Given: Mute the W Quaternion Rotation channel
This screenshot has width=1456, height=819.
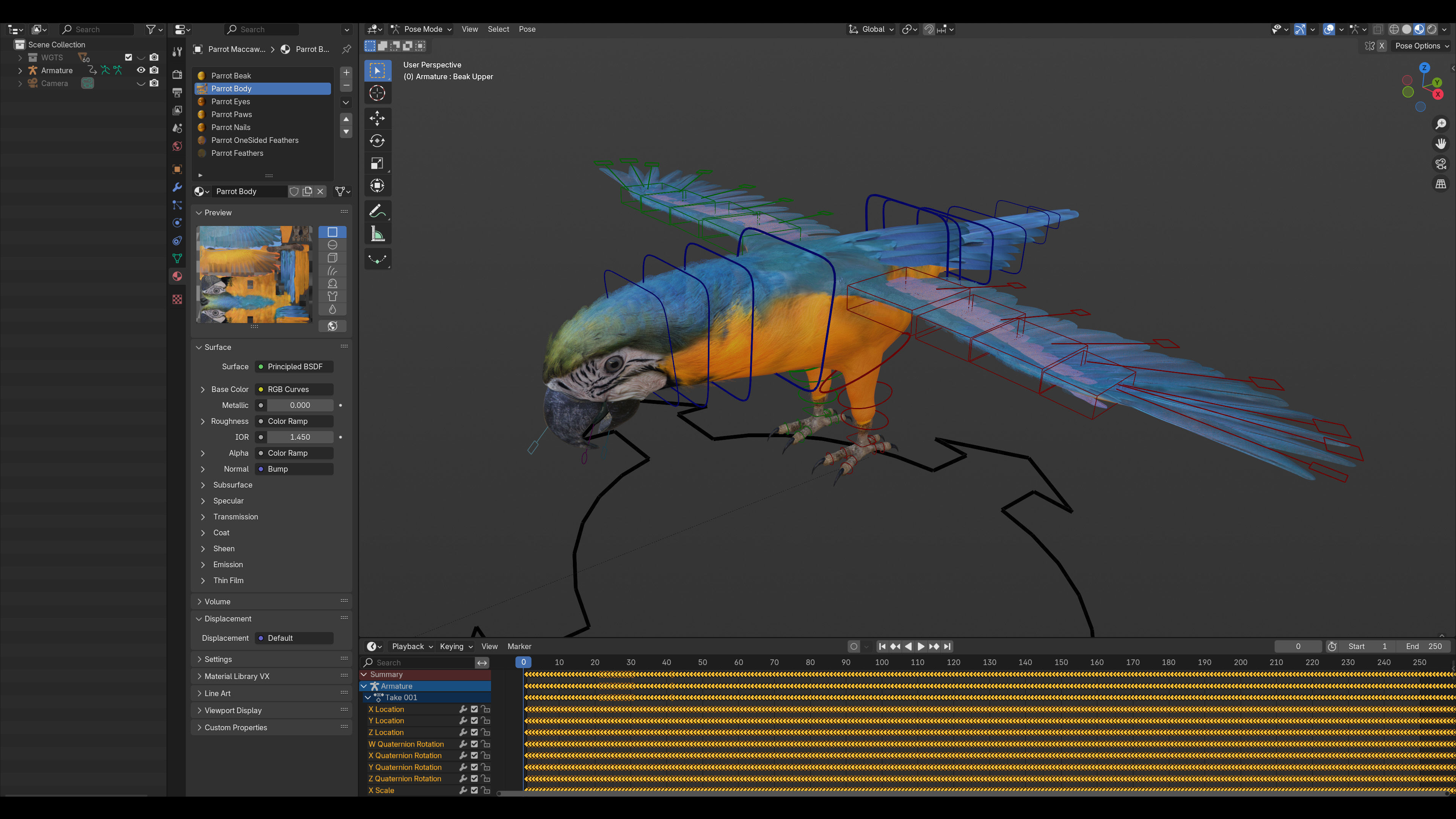Looking at the screenshot, I should [x=474, y=744].
